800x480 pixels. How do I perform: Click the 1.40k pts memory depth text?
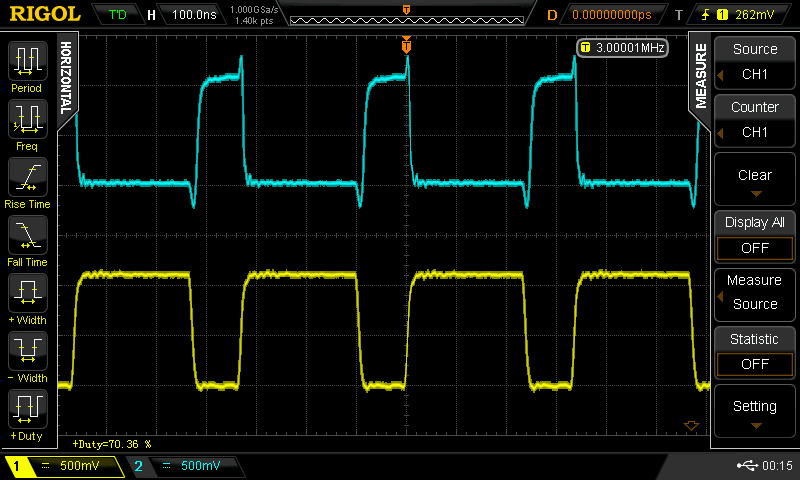coord(254,21)
